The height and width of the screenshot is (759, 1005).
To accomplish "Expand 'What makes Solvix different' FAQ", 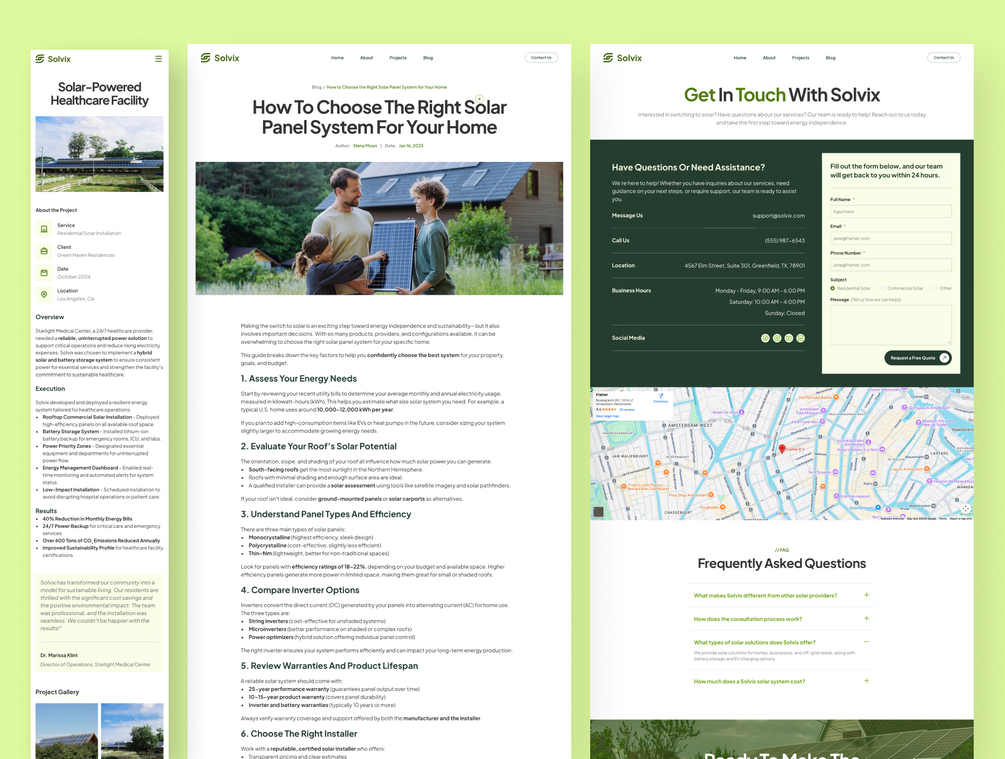I will pos(867,595).
